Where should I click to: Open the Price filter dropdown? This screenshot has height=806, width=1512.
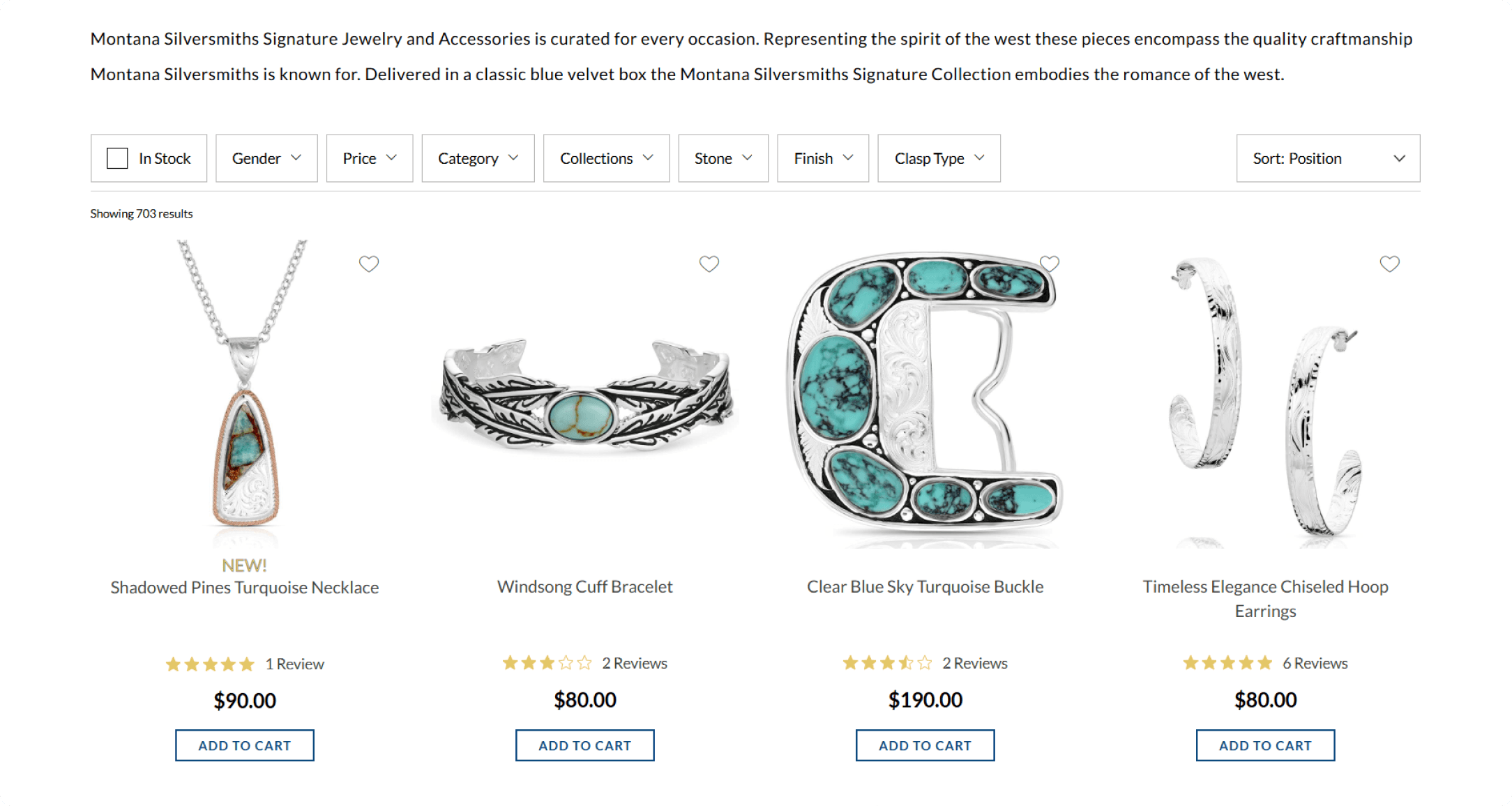click(369, 158)
